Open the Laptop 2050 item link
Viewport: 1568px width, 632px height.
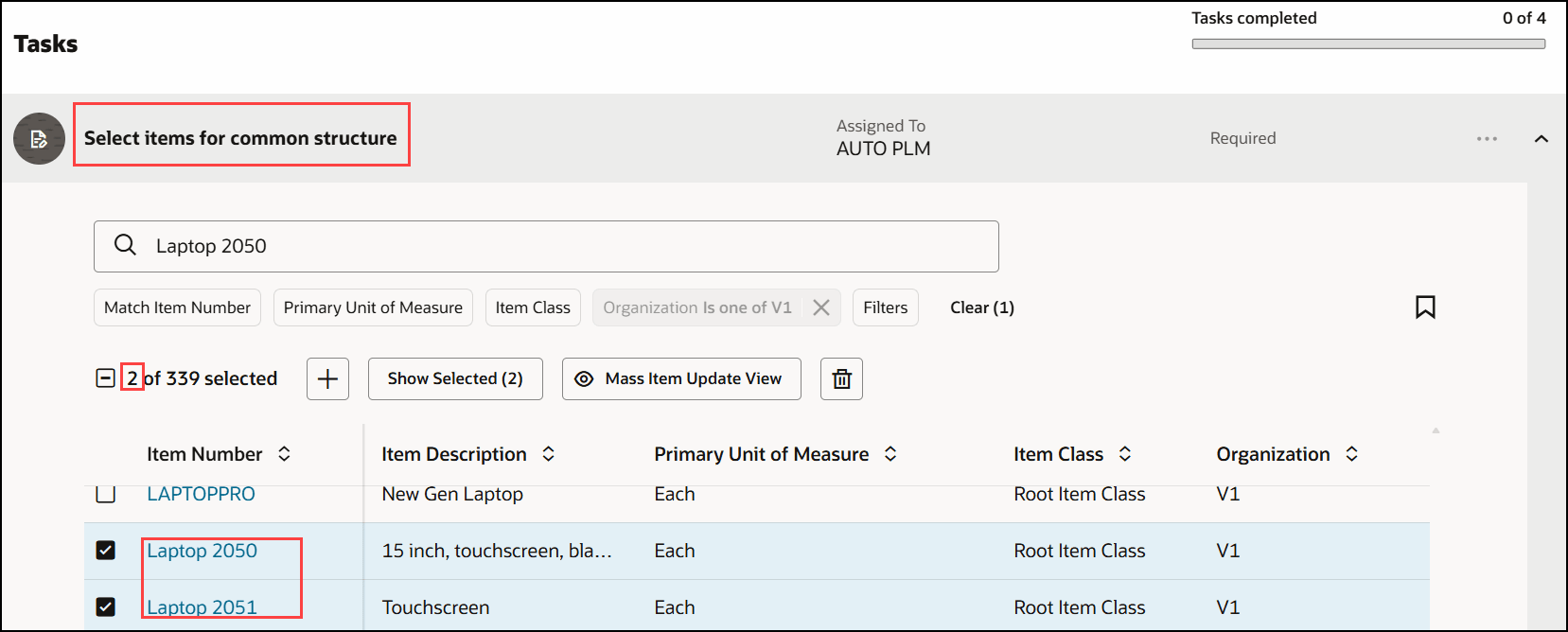[x=202, y=551]
